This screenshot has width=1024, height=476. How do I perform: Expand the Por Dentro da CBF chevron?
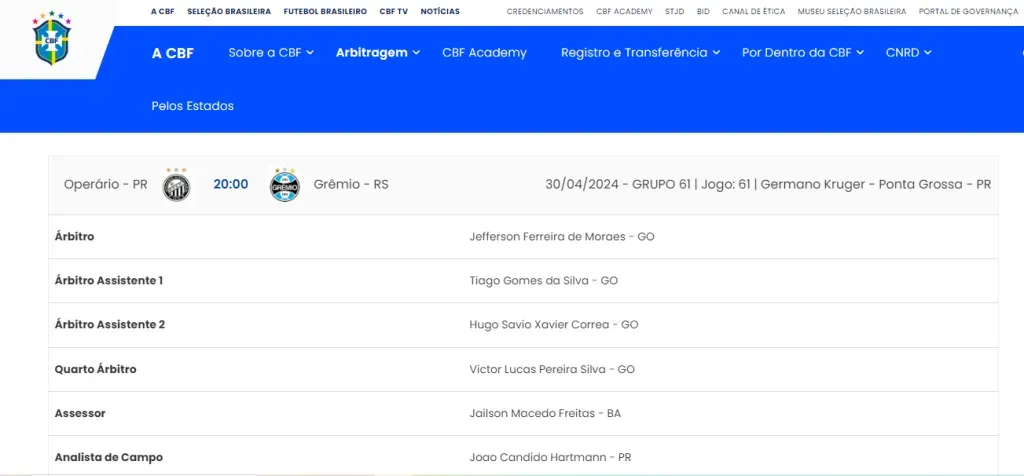pyautogui.click(x=860, y=53)
